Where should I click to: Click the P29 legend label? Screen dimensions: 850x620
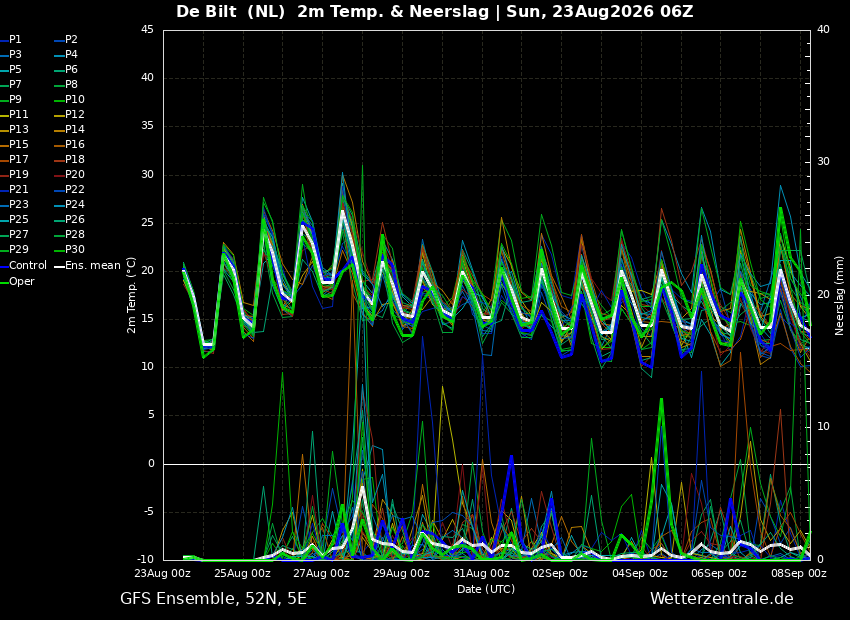point(18,249)
